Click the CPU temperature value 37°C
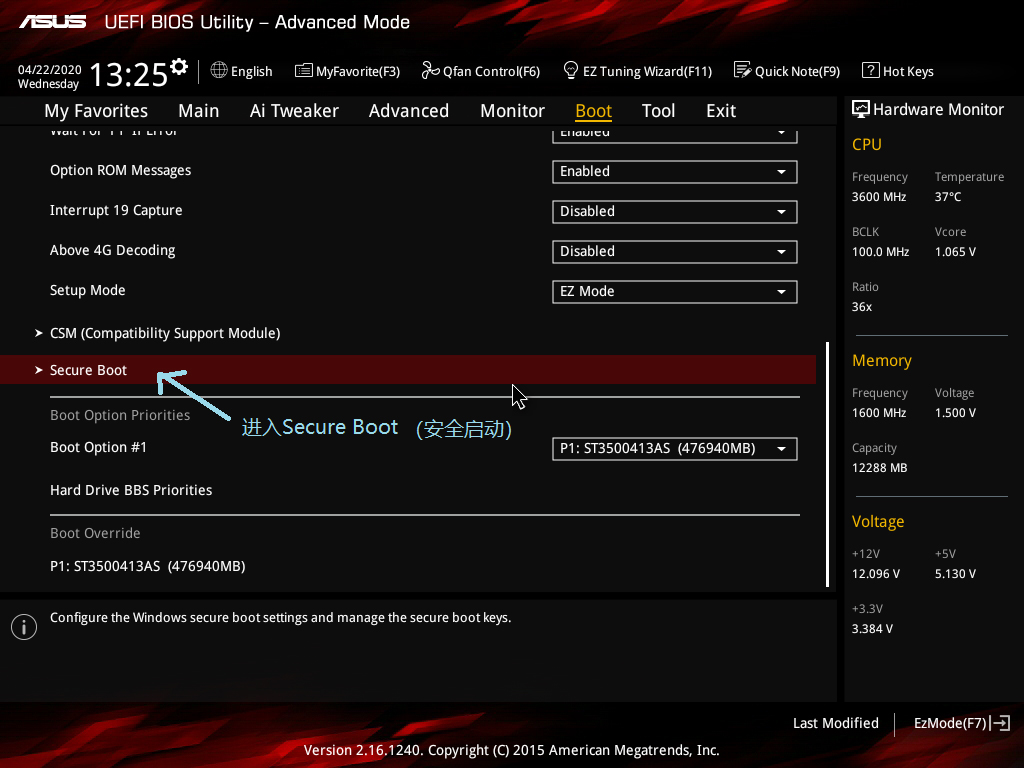This screenshot has height=768, width=1024. [x=948, y=197]
